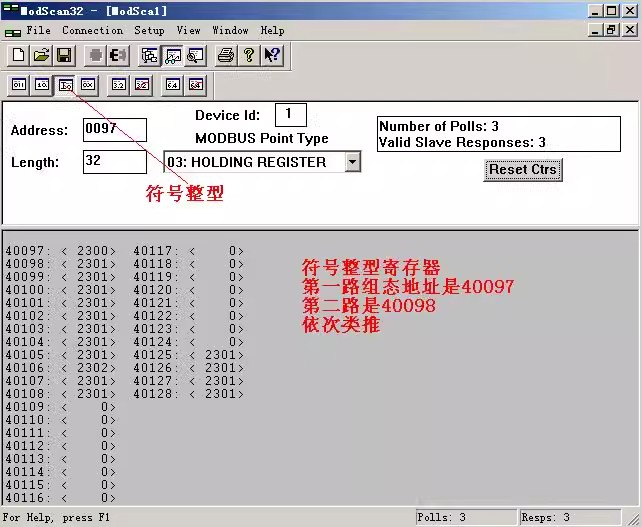642x527 pixels.
Task: Open a saved ModScan file
Action: click(x=41, y=55)
